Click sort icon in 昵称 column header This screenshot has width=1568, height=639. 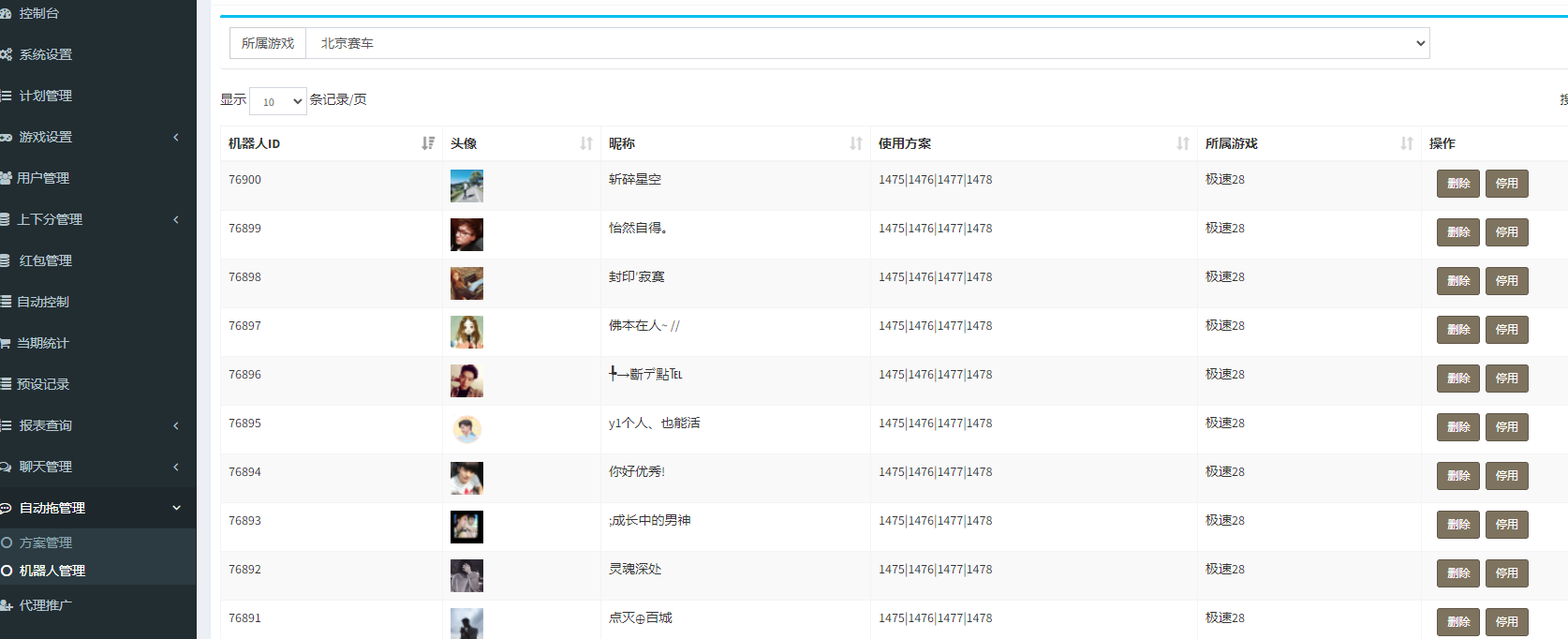pos(856,143)
